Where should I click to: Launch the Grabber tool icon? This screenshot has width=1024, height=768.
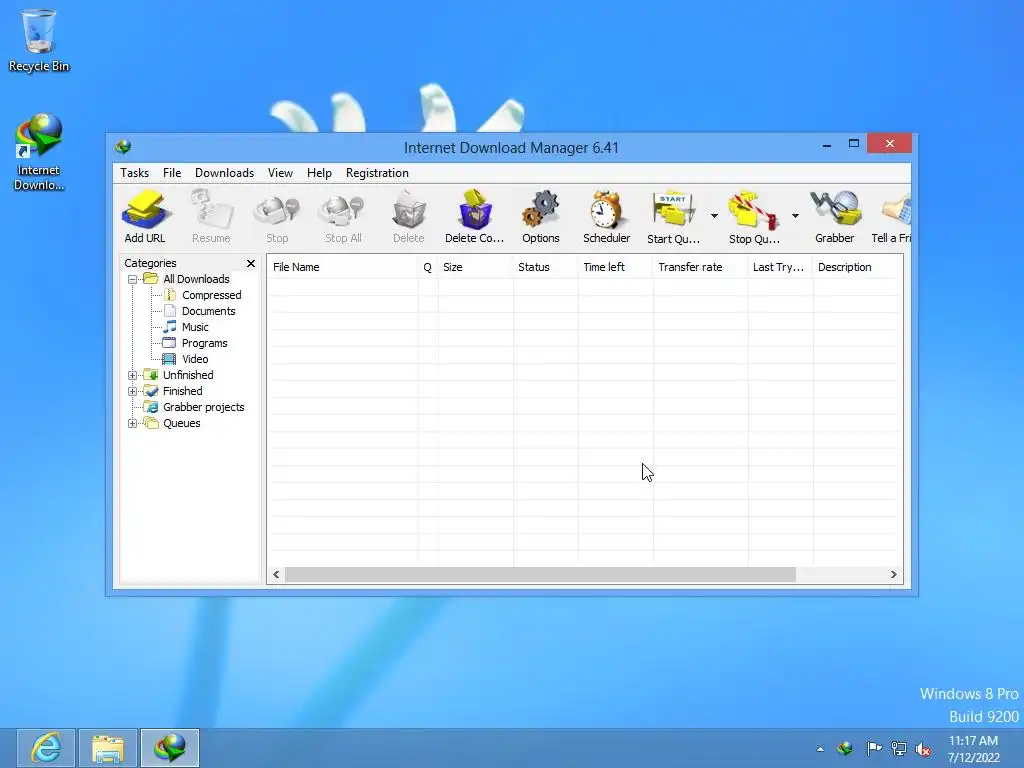(835, 217)
